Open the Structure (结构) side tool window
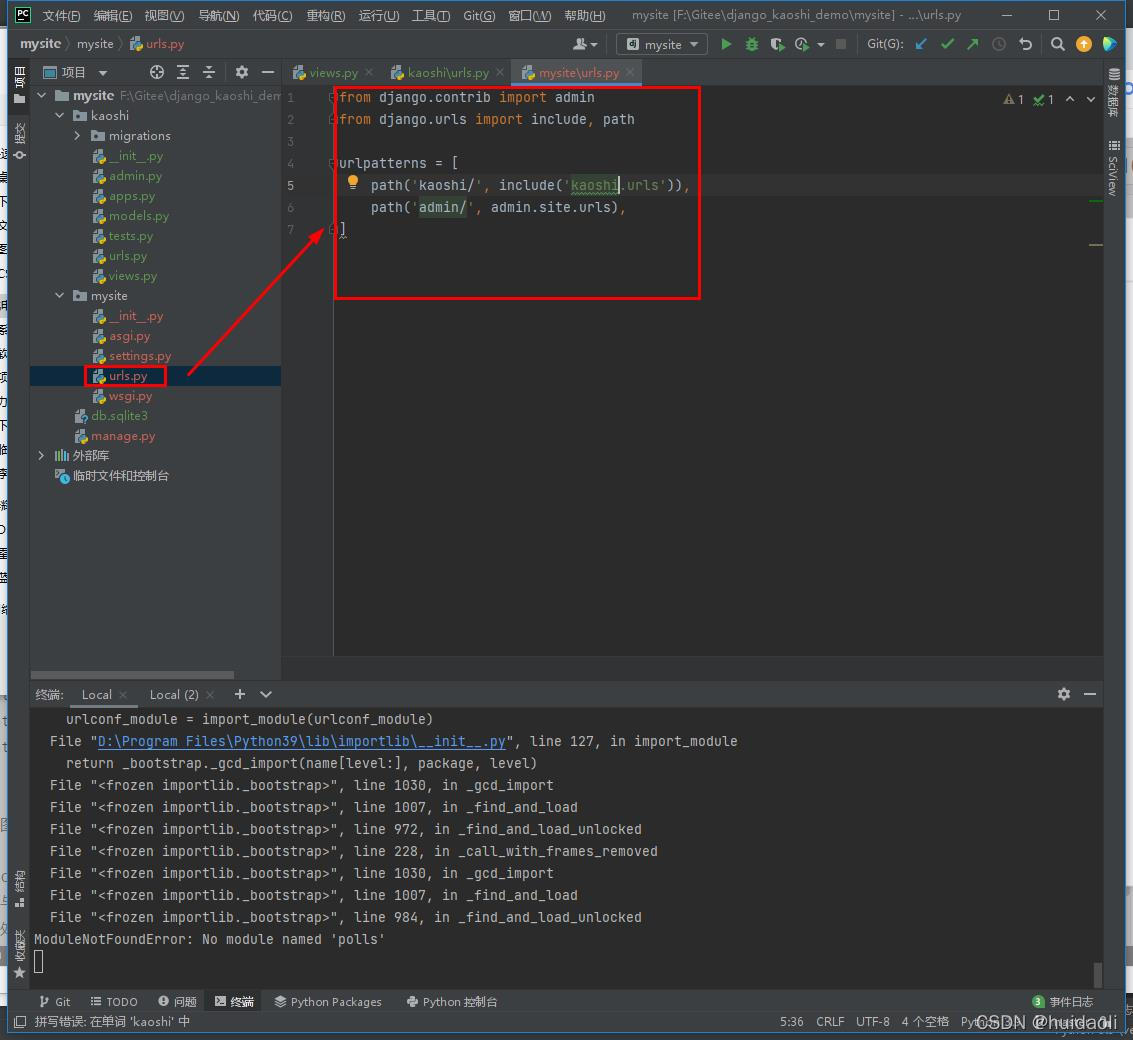 (20, 889)
